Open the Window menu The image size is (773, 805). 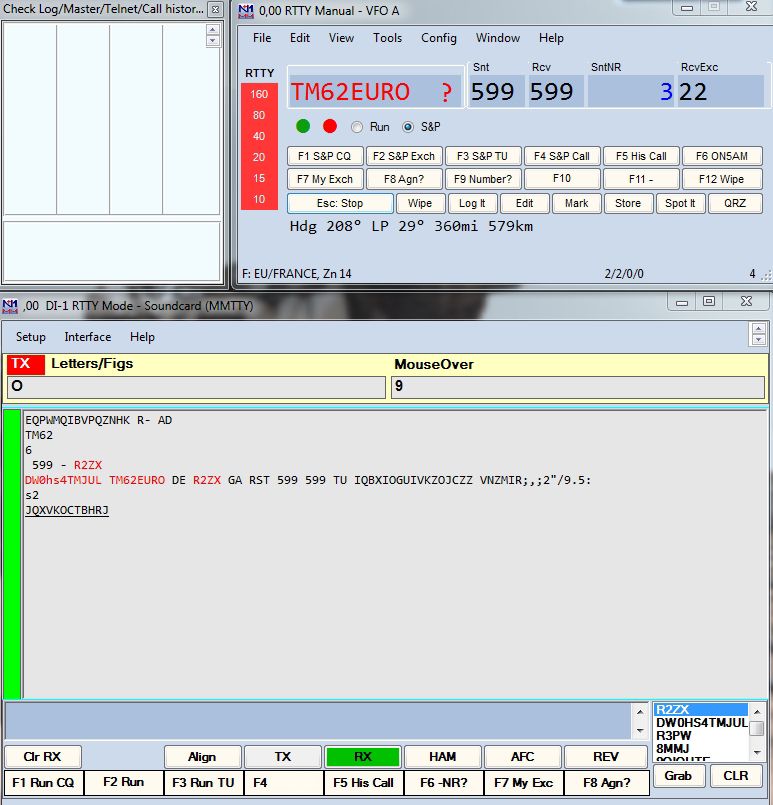click(x=498, y=38)
